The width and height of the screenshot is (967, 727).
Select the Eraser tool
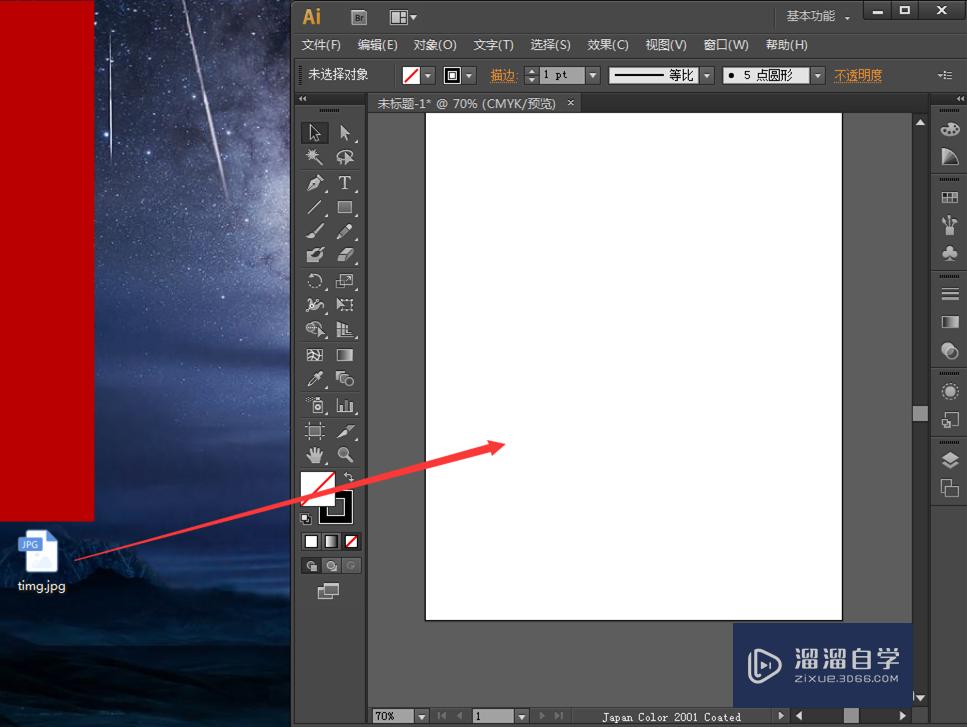tap(345, 255)
